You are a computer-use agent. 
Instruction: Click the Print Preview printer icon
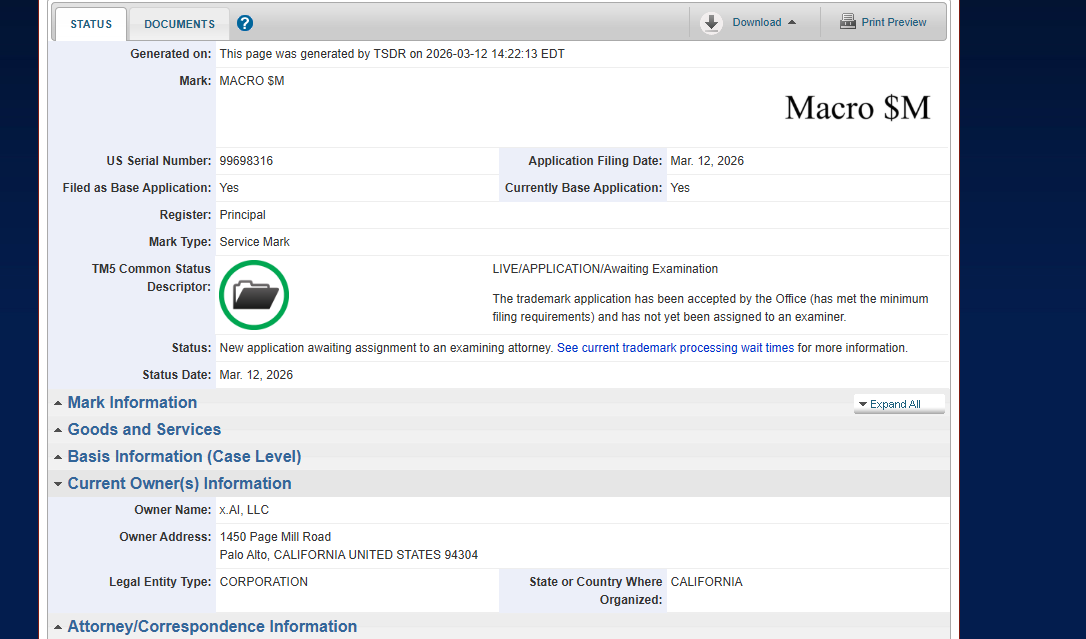pos(848,21)
